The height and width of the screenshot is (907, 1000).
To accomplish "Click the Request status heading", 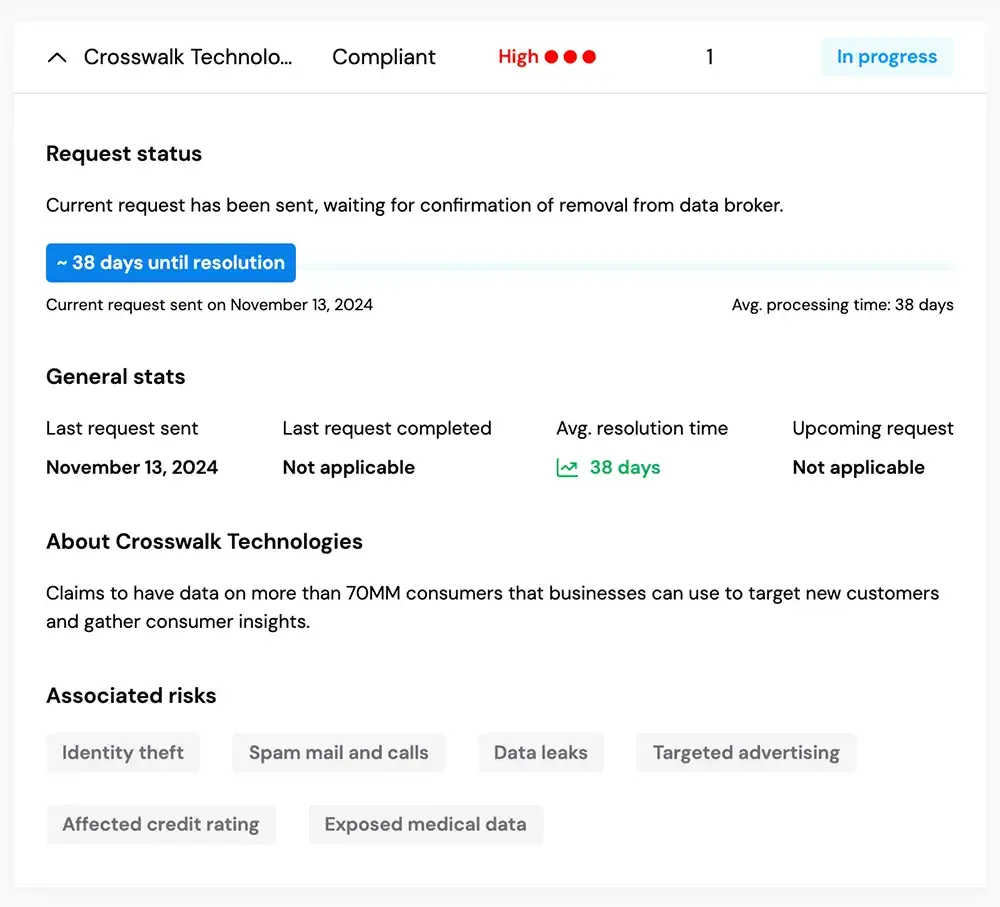I will pos(124,154).
